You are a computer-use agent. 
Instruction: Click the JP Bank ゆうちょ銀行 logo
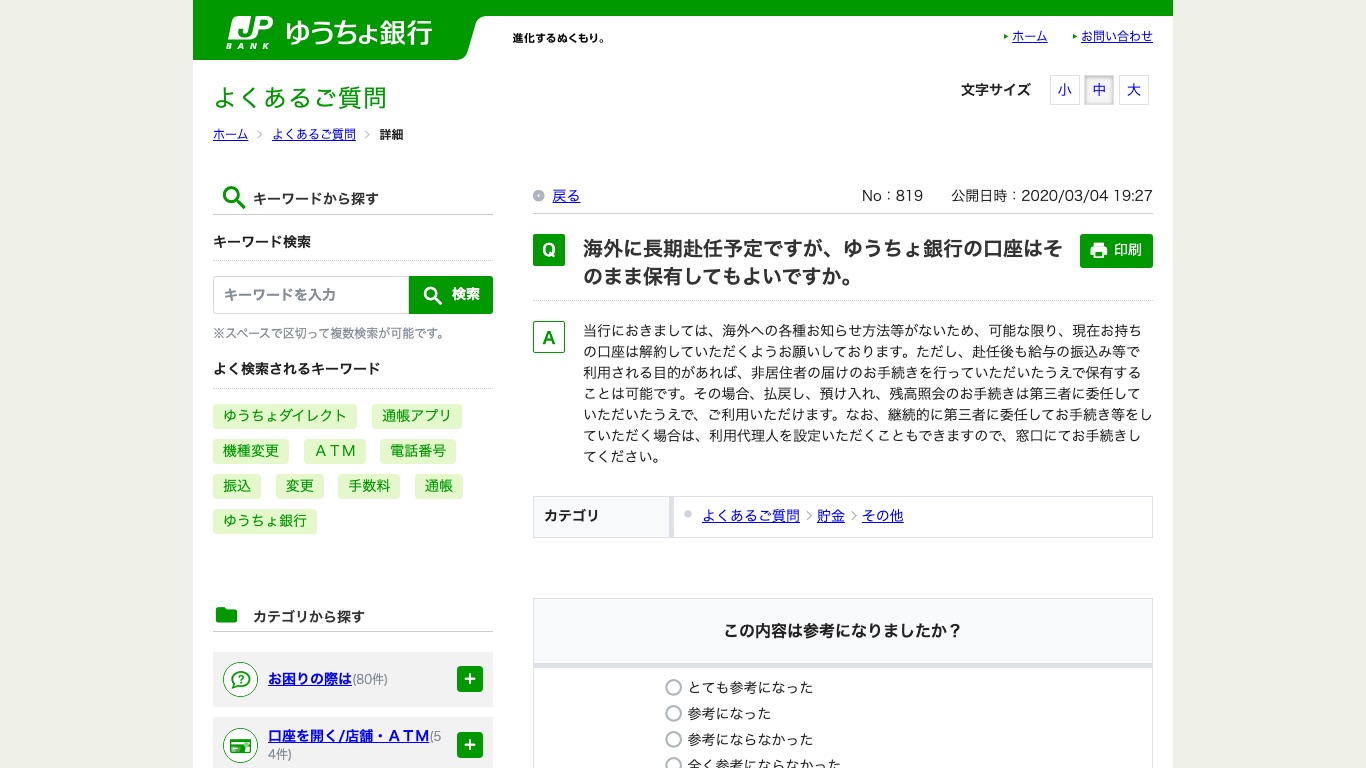329,33
